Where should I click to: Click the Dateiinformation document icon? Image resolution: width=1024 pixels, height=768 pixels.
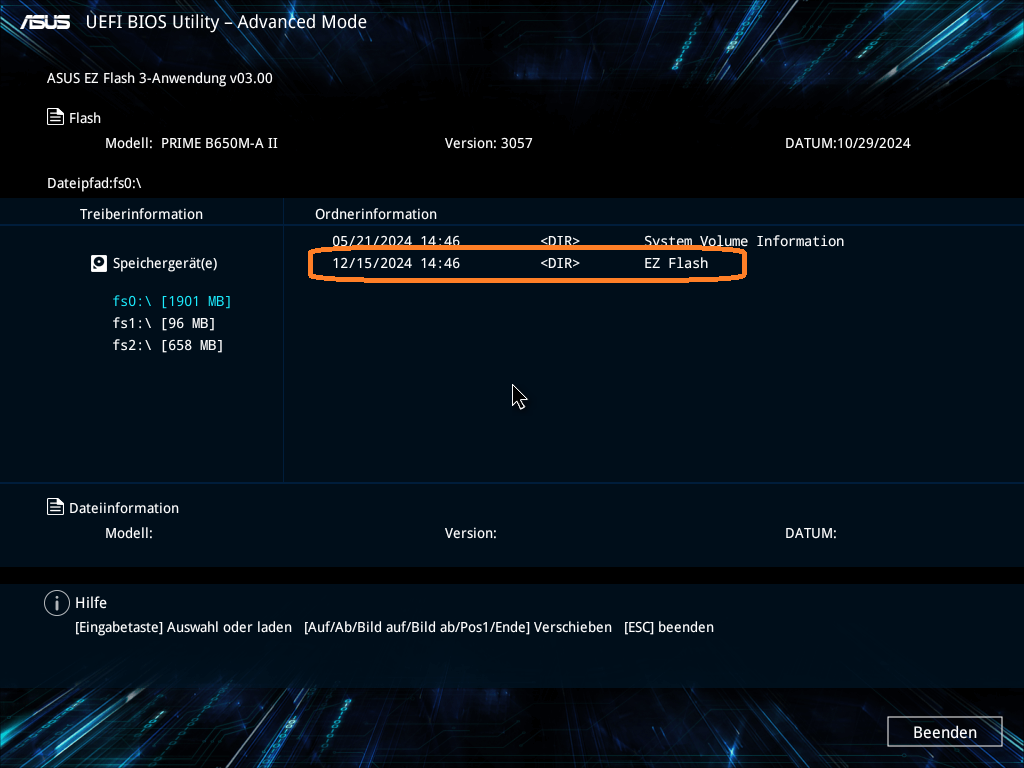click(56, 507)
